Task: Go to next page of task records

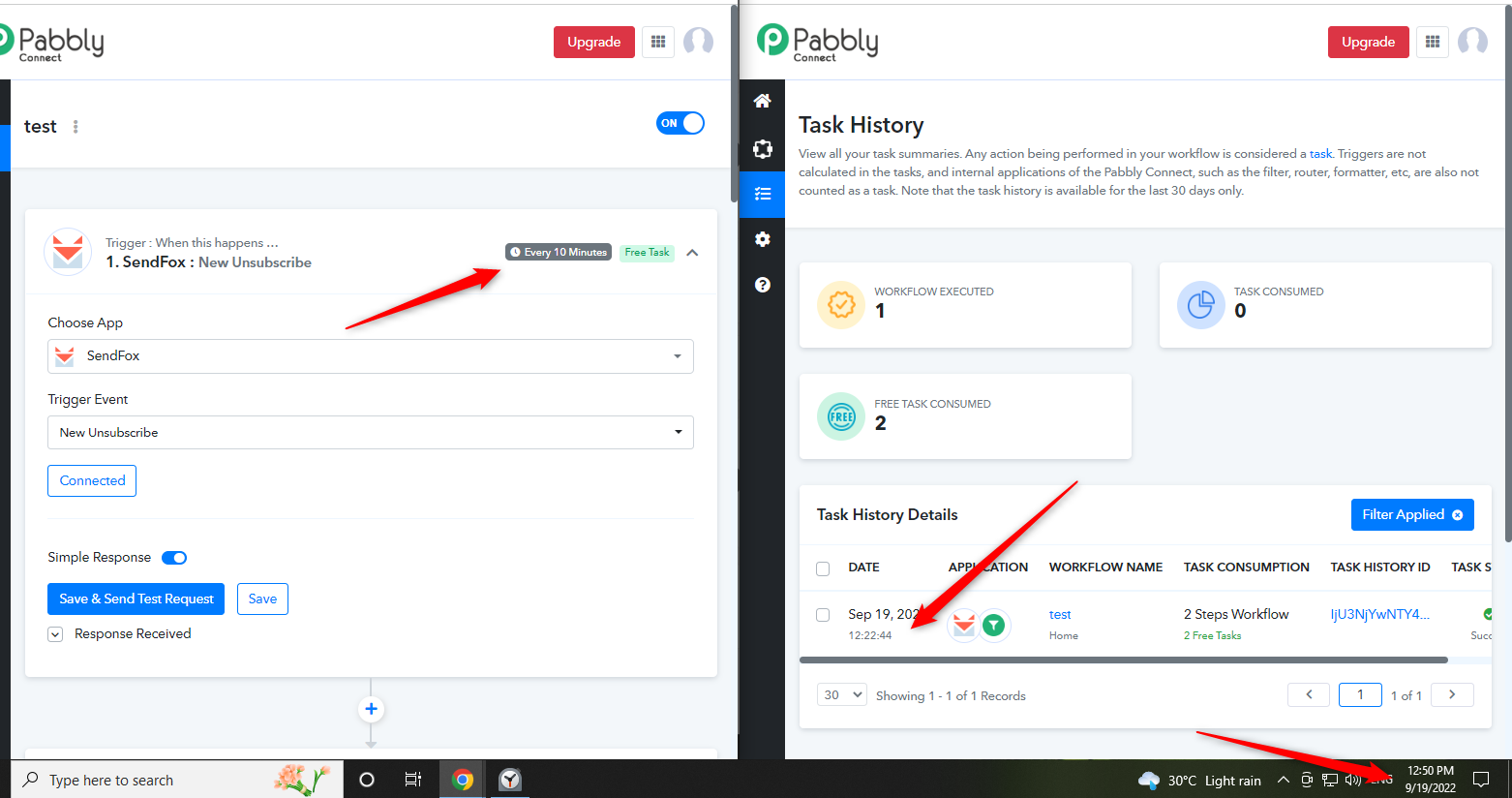Action: coord(1452,694)
